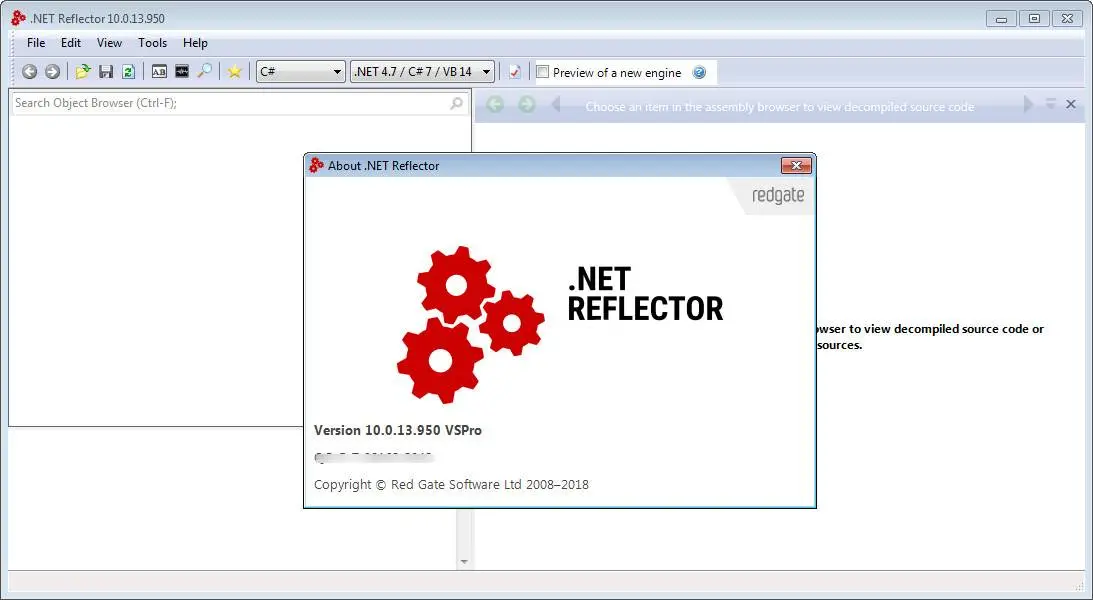Click the AB toolbar icon
The image size is (1093, 600).
(x=160, y=72)
